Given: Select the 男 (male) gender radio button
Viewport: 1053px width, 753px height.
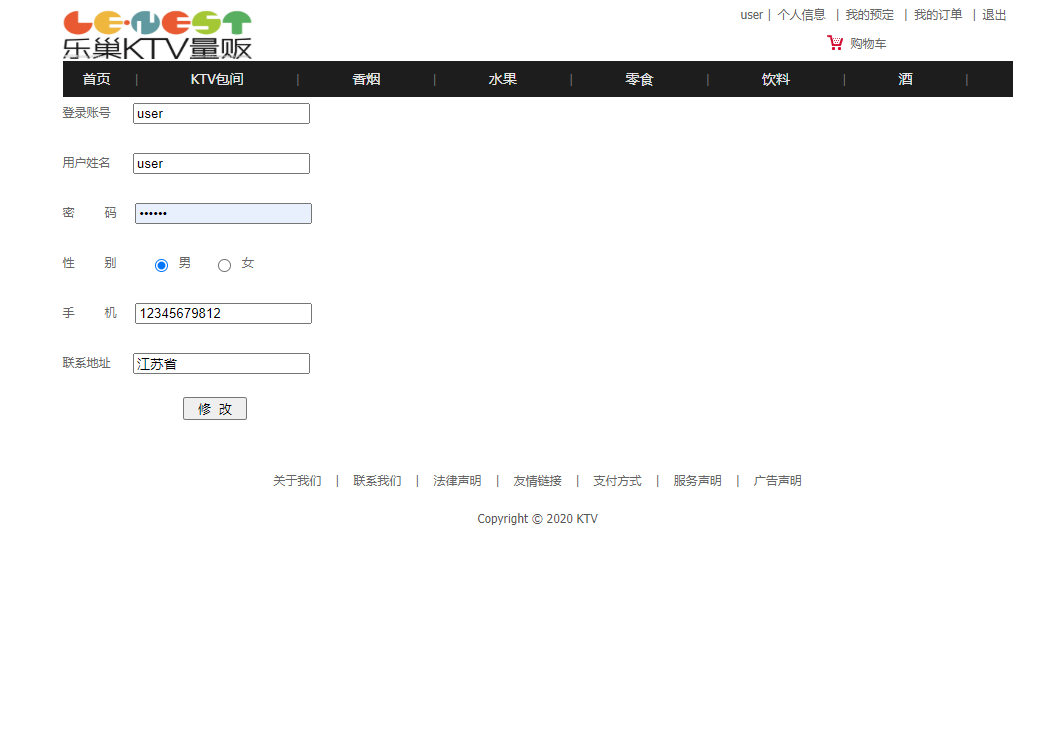Looking at the screenshot, I should [161, 264].
